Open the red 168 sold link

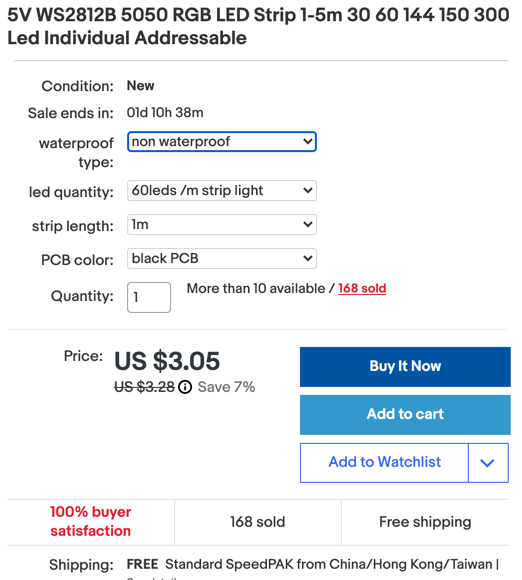pos(362,288)
